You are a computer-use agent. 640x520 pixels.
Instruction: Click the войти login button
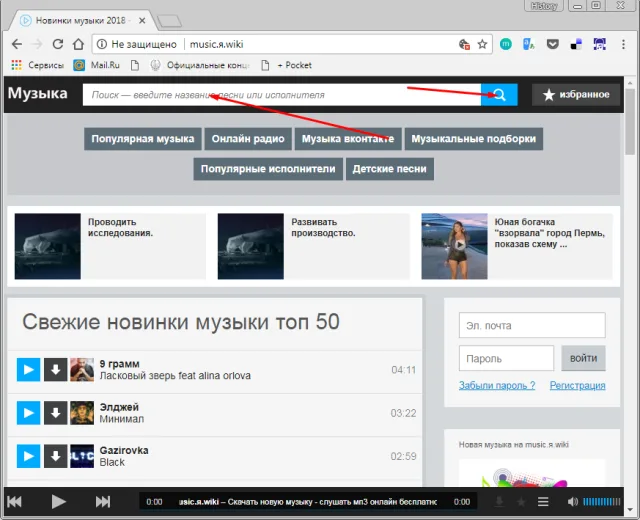click(583, 358)
